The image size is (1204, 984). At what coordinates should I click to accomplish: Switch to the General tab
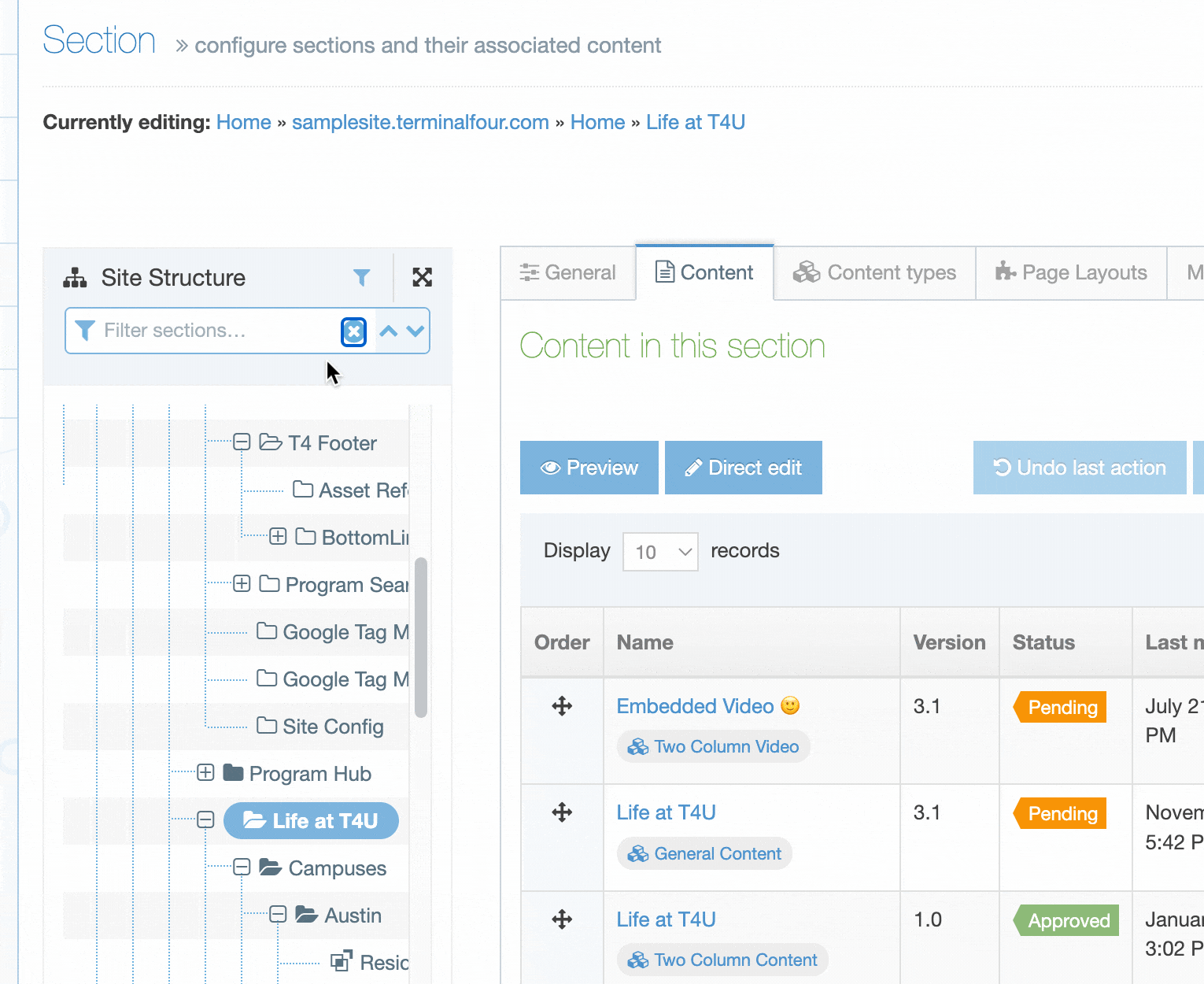568,272
